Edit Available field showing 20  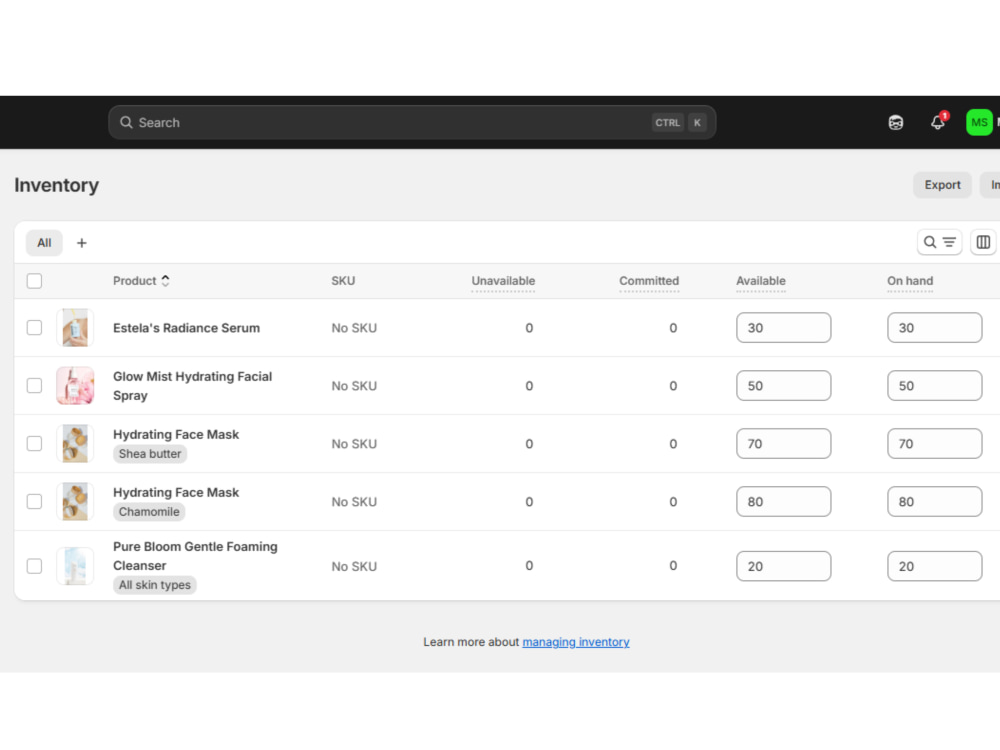click(783, 566)
